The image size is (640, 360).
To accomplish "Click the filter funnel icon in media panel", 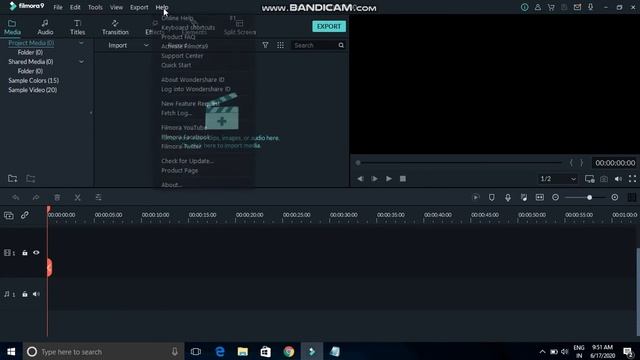I will pos(265,45).
